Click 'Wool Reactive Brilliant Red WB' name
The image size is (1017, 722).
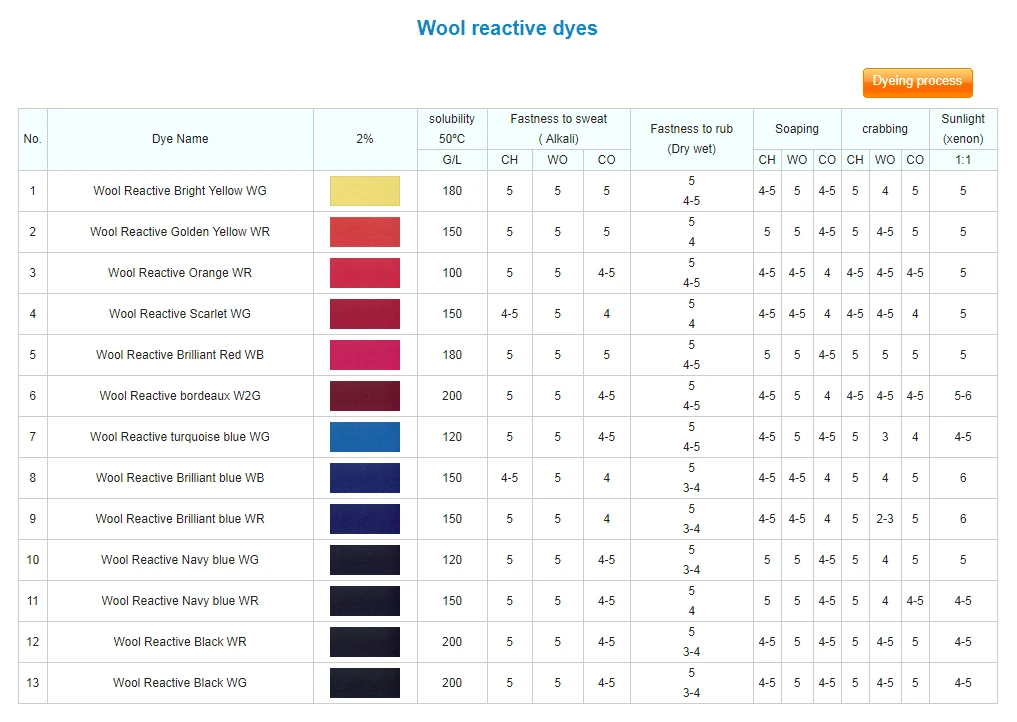coord(180,355)
